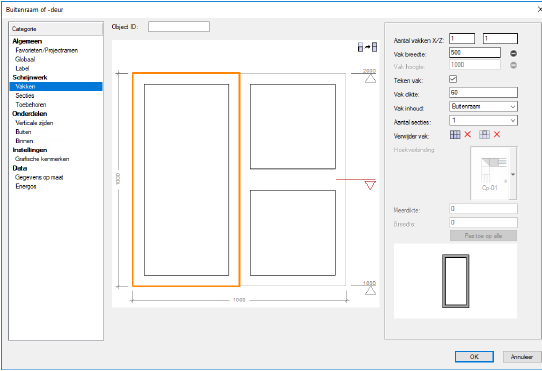Viewport: 542px width, 371px height.
Task: Click the Annuleer button
Action: coord(522,356)
